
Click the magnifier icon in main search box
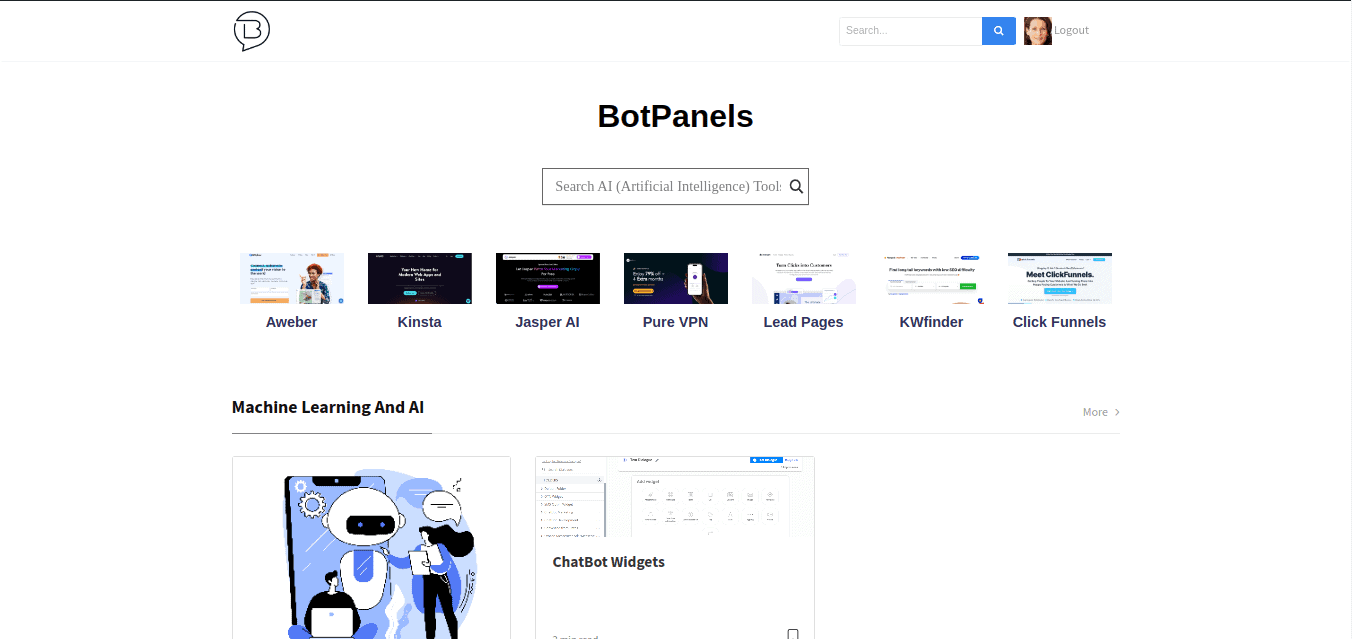797,186
